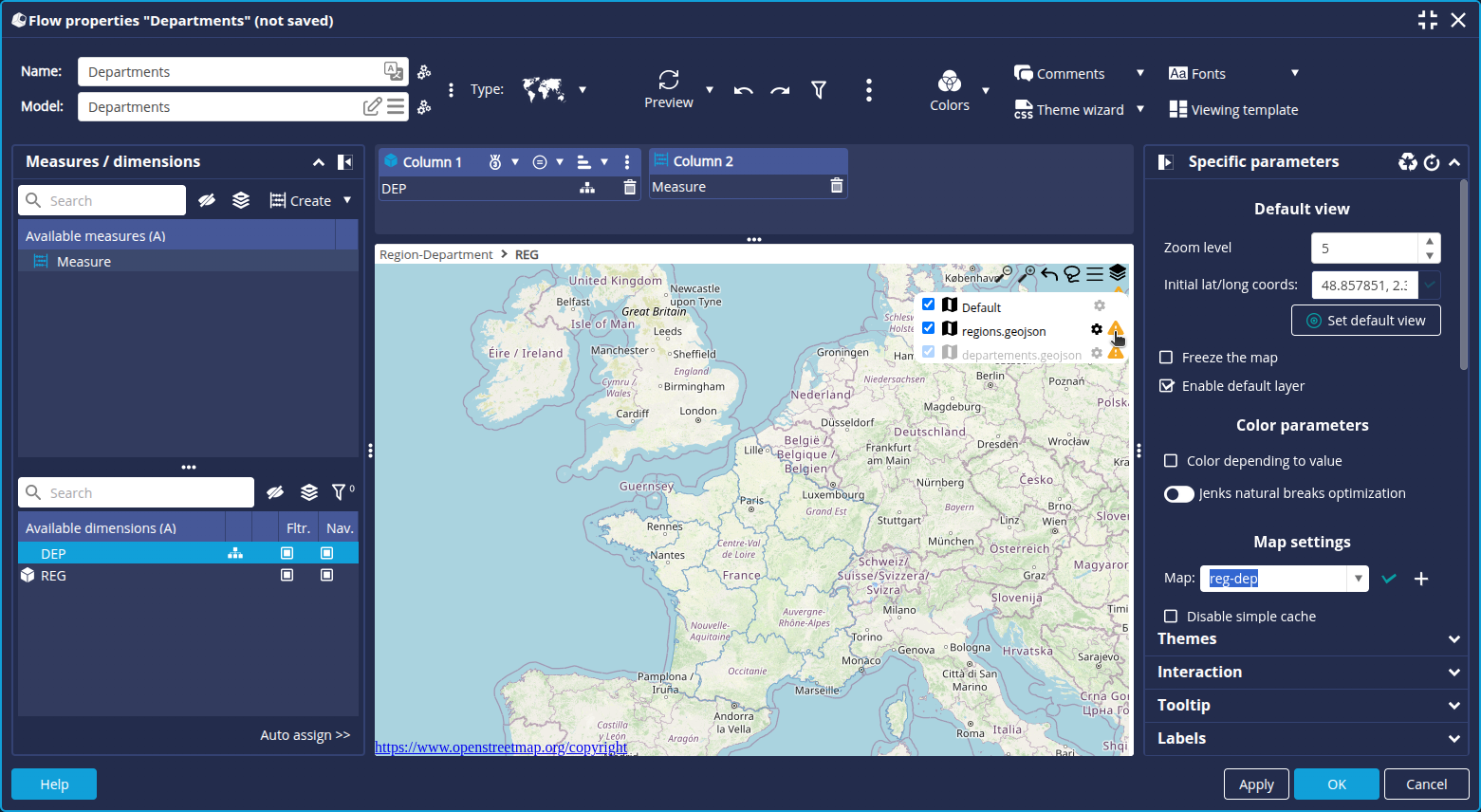Viewport: 1481px width, 812px height.
Task: Click the back arrow icon on map toolbar
Action: coord(1049,274)
